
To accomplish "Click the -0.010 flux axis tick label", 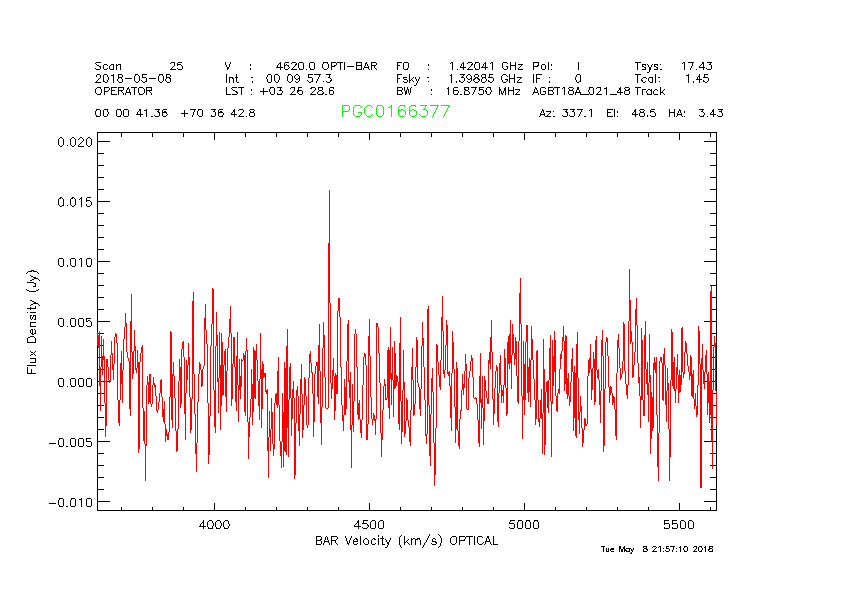I will [x=70, y=502].
